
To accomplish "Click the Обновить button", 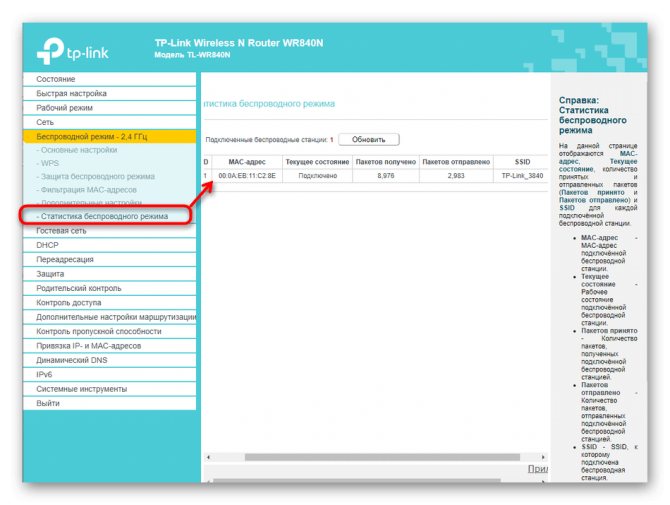I will click(369, 139).
